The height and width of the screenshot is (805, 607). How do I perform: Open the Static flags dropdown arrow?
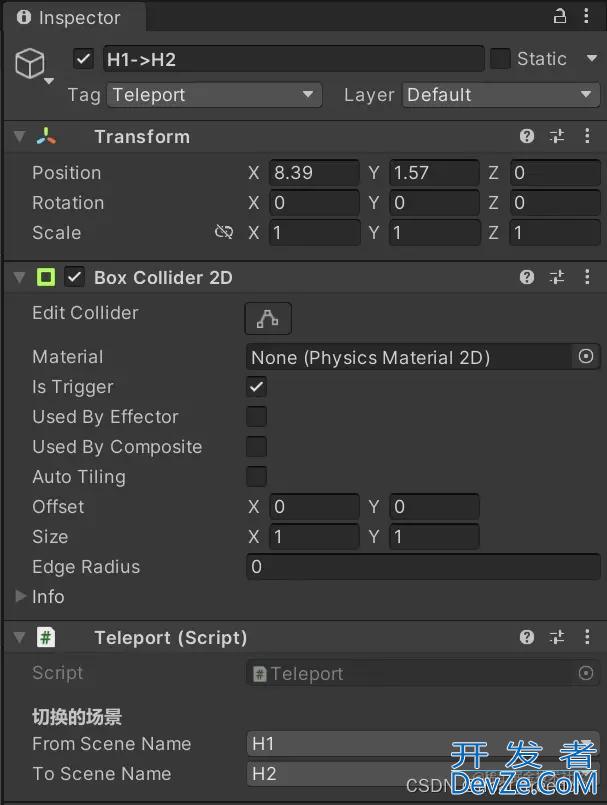tap(592, 58)
